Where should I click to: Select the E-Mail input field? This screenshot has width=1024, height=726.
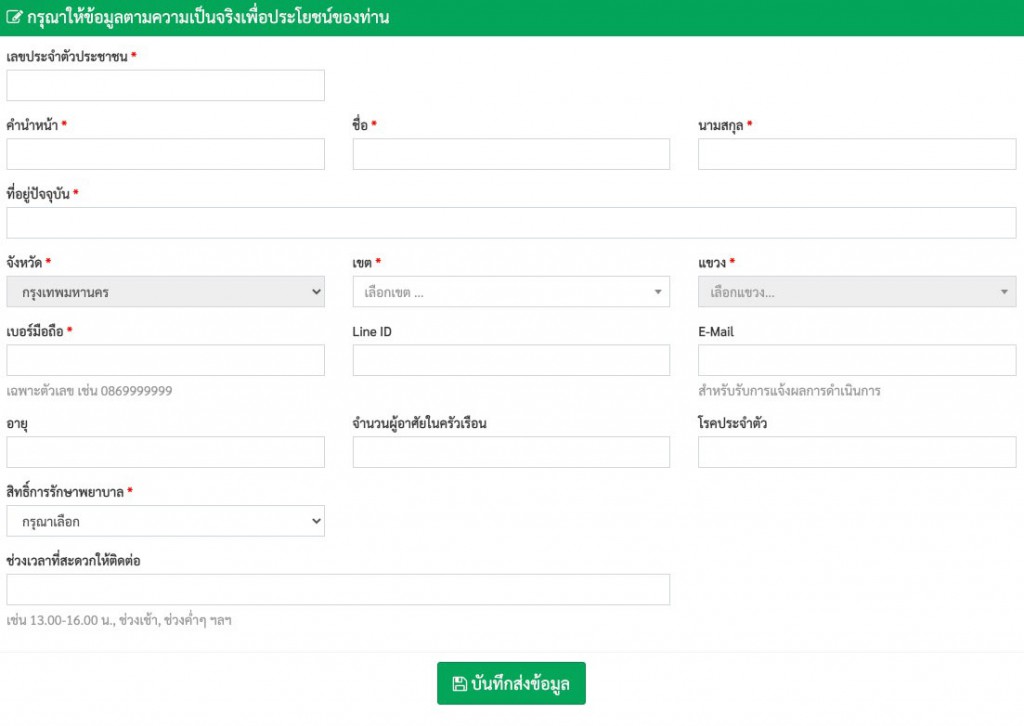pyautogui.click(x=856, y=360)
